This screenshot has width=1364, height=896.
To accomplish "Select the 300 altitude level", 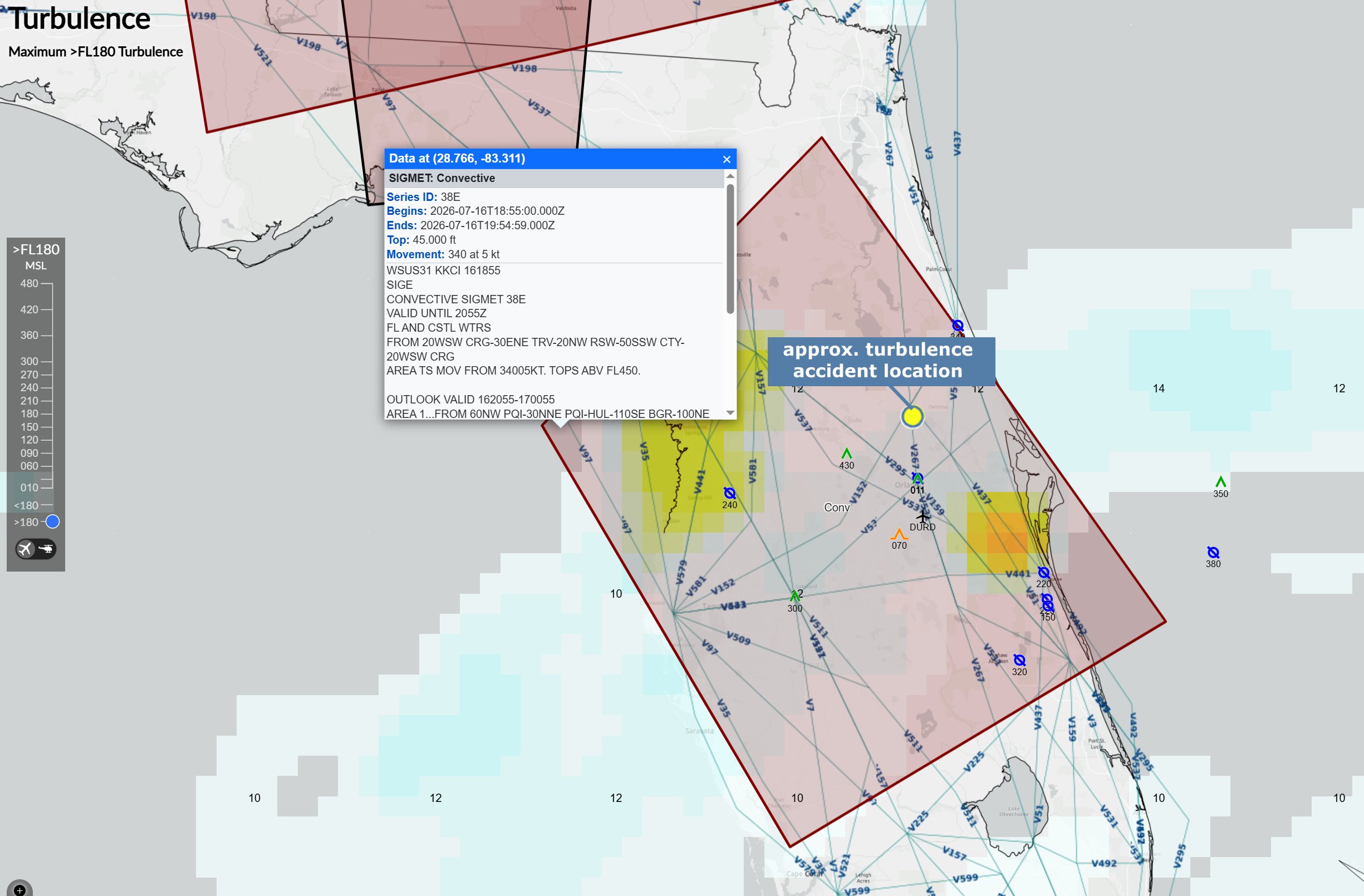I will 29,362.
